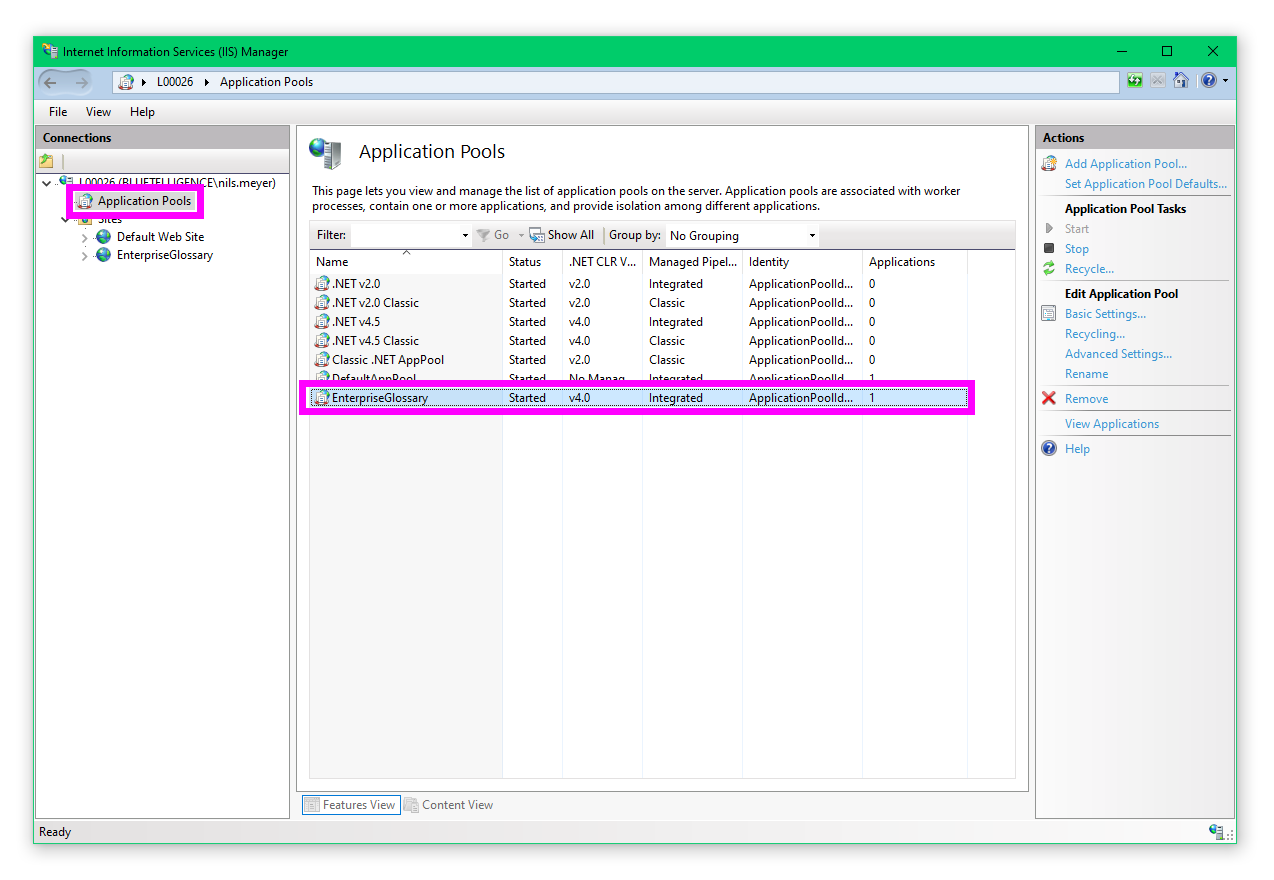1274x880 pixels.
Task: Click the Add Application Pool link
Action: (1125, 164)
